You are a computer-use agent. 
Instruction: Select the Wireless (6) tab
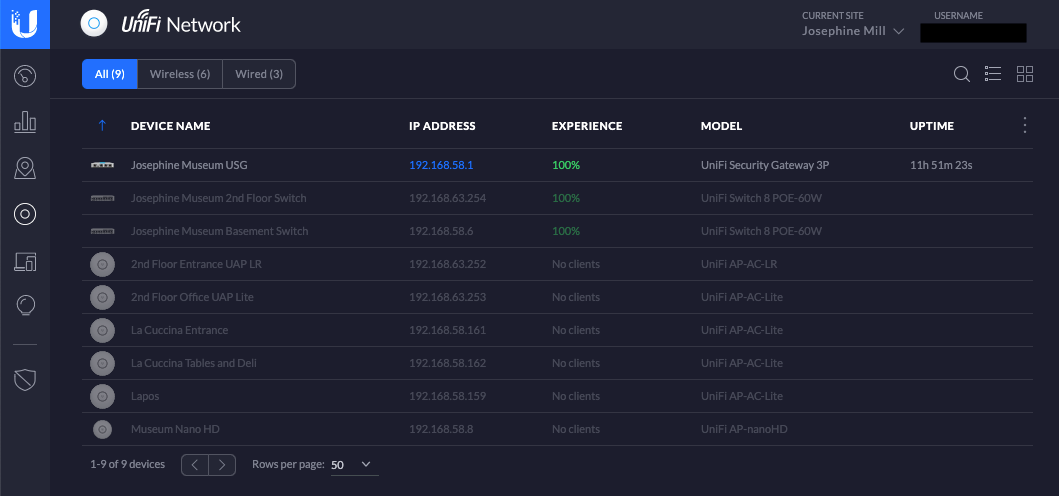pos(180,74)
